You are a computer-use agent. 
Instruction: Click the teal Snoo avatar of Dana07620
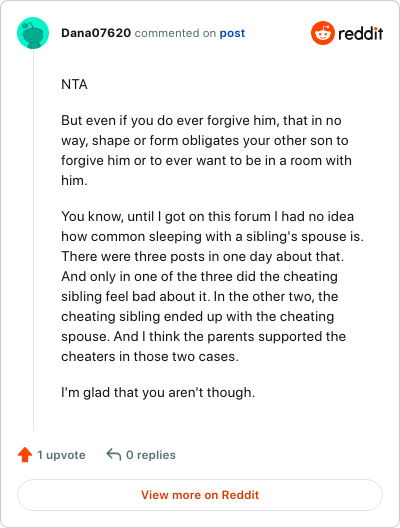pyautogui.click(x=33, y=33)
